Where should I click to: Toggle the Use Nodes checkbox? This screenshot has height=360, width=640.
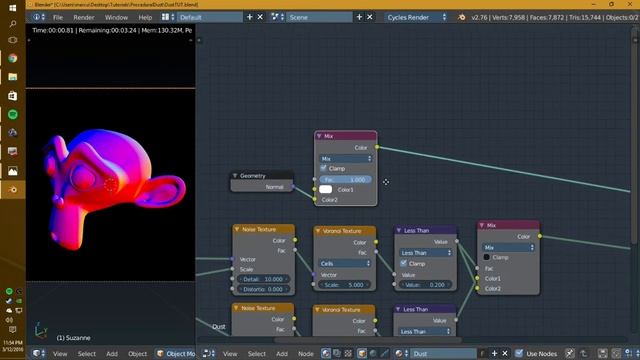pos(519,353)
